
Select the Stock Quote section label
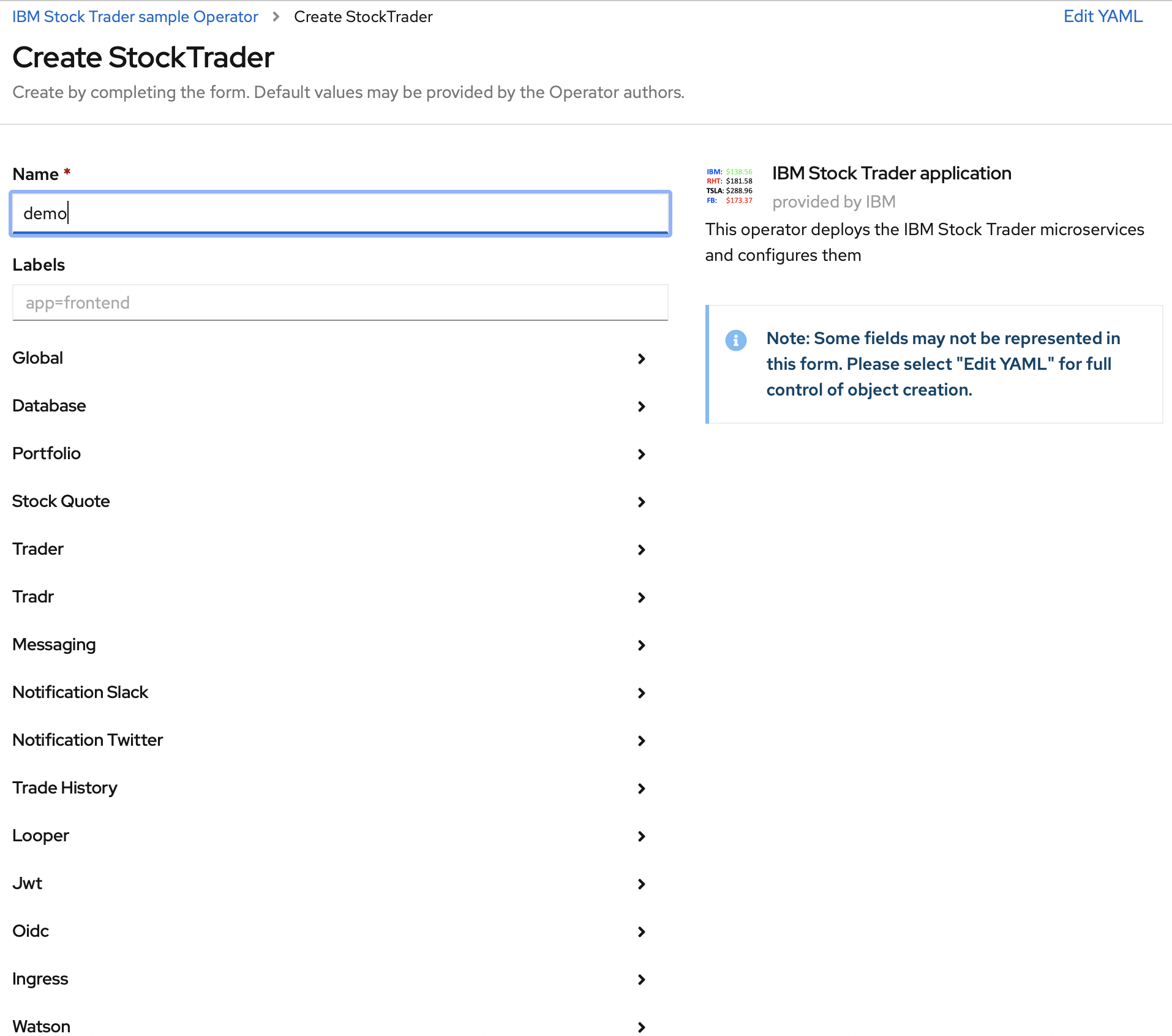point(61,501)
